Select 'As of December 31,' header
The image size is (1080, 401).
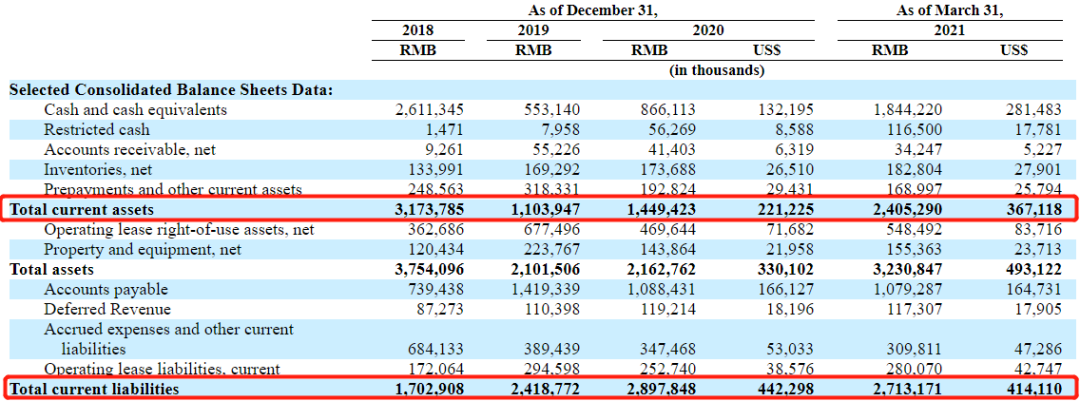click(594, 10)
